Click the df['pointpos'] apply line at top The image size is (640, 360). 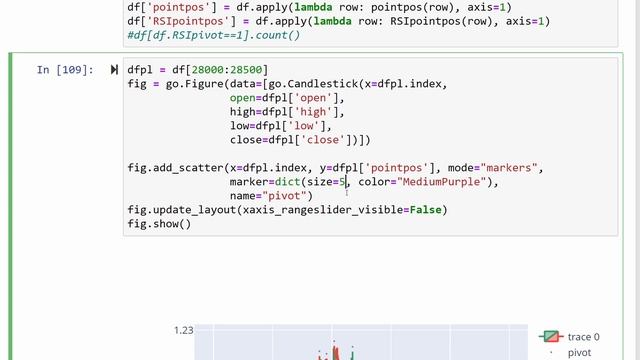pyautogui.click(x=319, y=7)
